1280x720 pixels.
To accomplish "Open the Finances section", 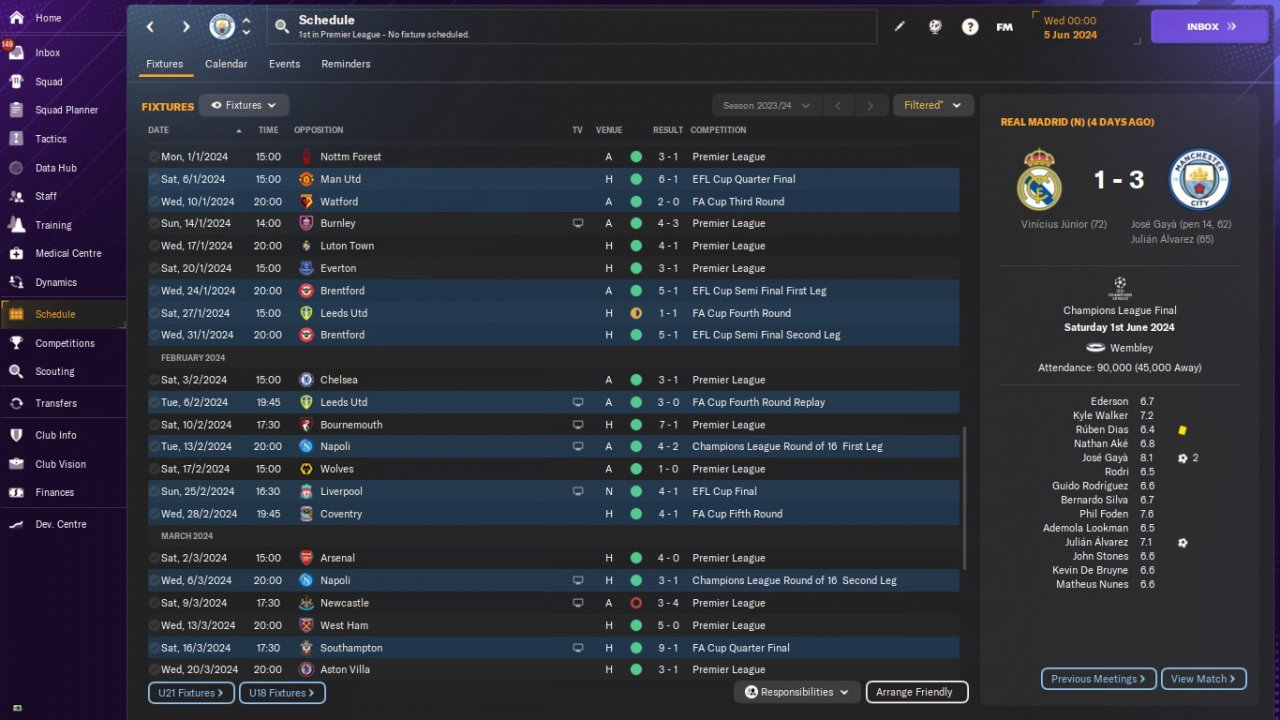I will pyautogui.click(x=54, y=492).
